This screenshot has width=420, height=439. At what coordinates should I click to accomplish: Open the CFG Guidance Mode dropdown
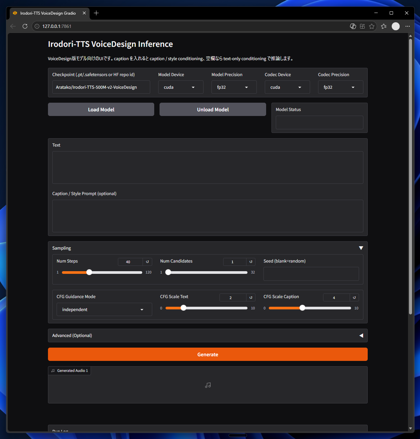(104, 309)
